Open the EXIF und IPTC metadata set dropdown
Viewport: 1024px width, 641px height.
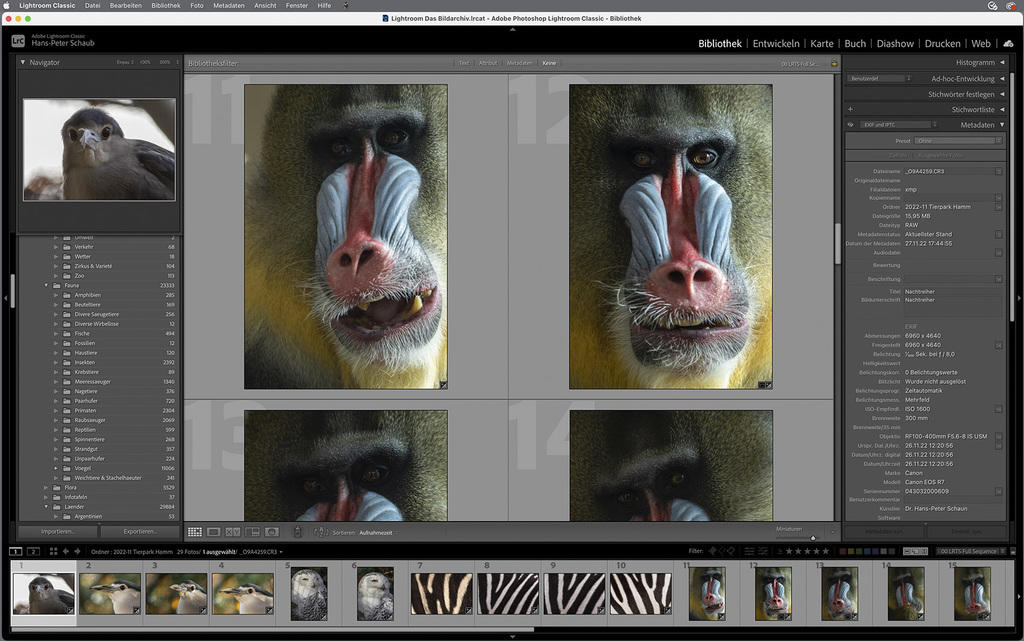click(899, 125)
